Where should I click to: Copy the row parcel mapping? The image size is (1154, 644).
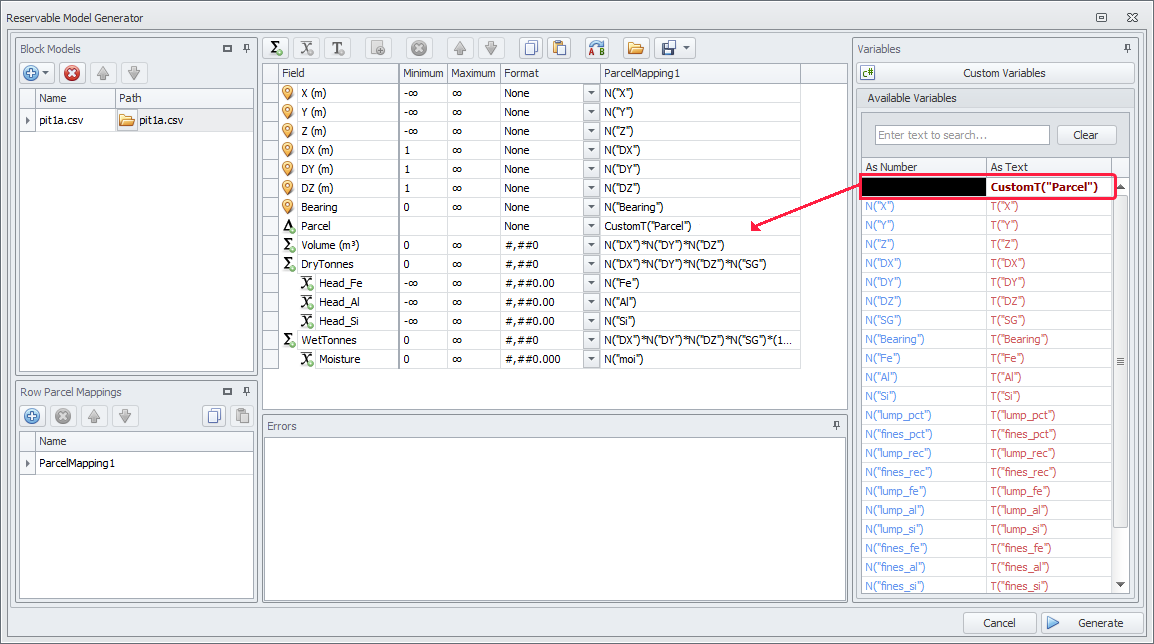point(213,417)
